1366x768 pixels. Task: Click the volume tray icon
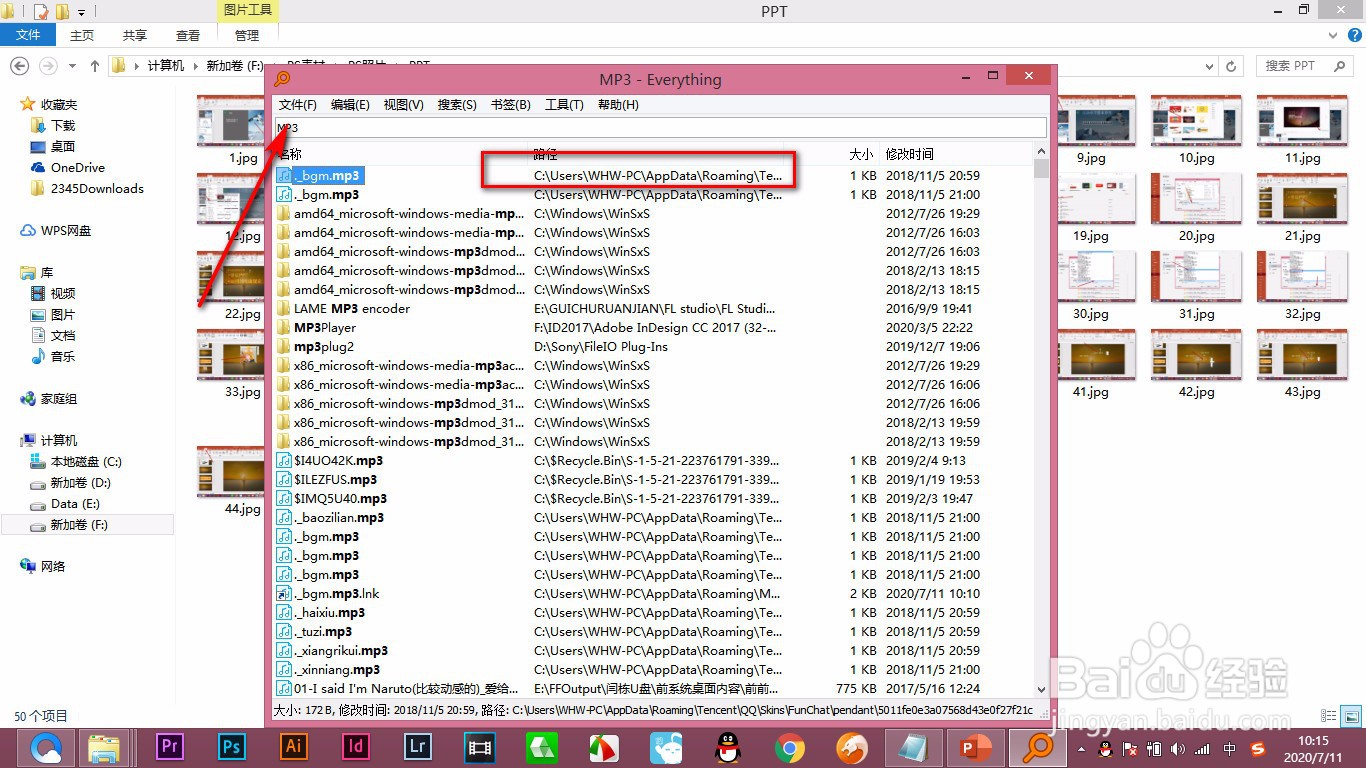coord(1176,748)
